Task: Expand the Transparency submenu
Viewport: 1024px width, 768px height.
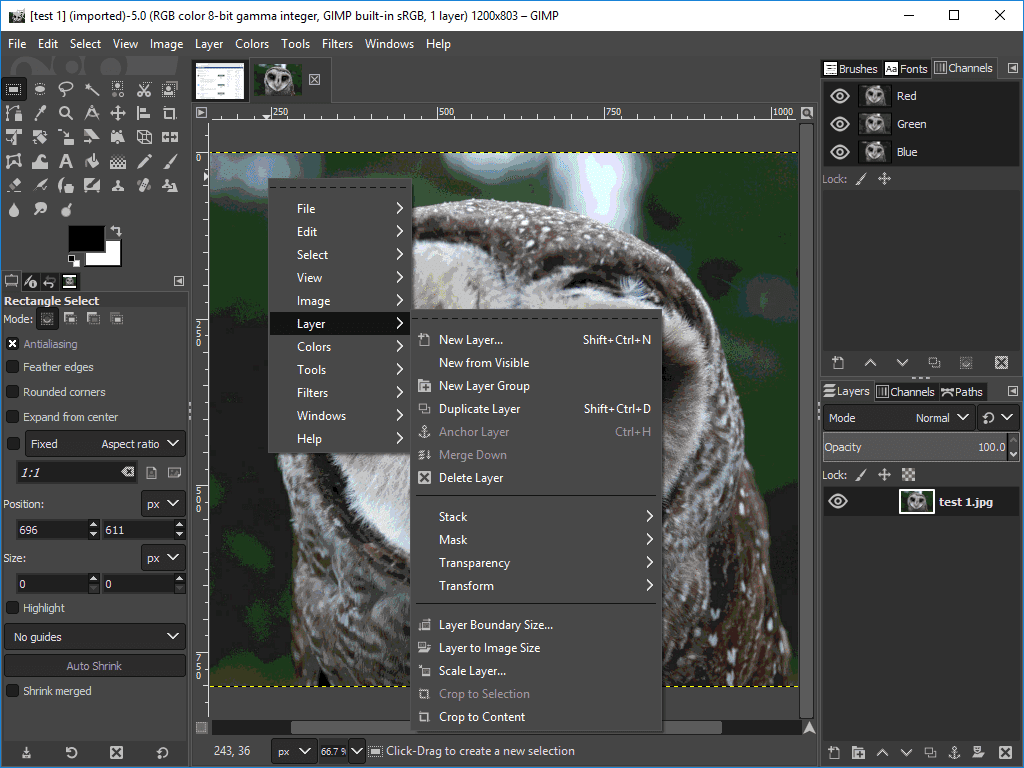Action: (x=474, y=562)
